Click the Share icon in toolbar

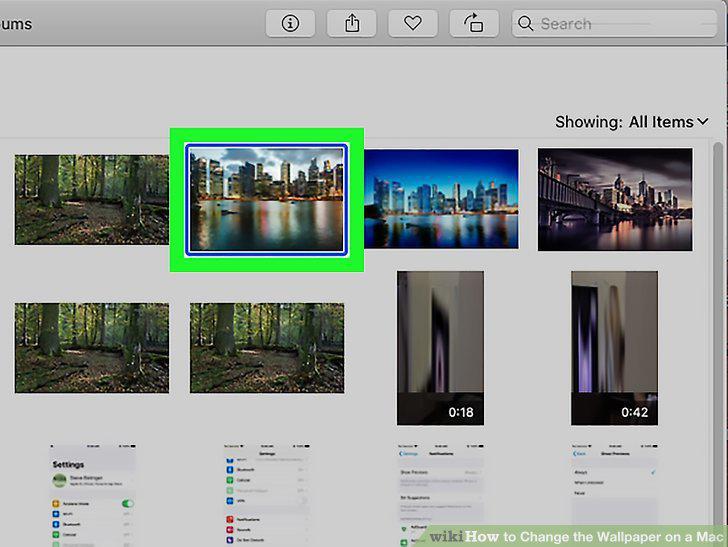pos(351,23)
